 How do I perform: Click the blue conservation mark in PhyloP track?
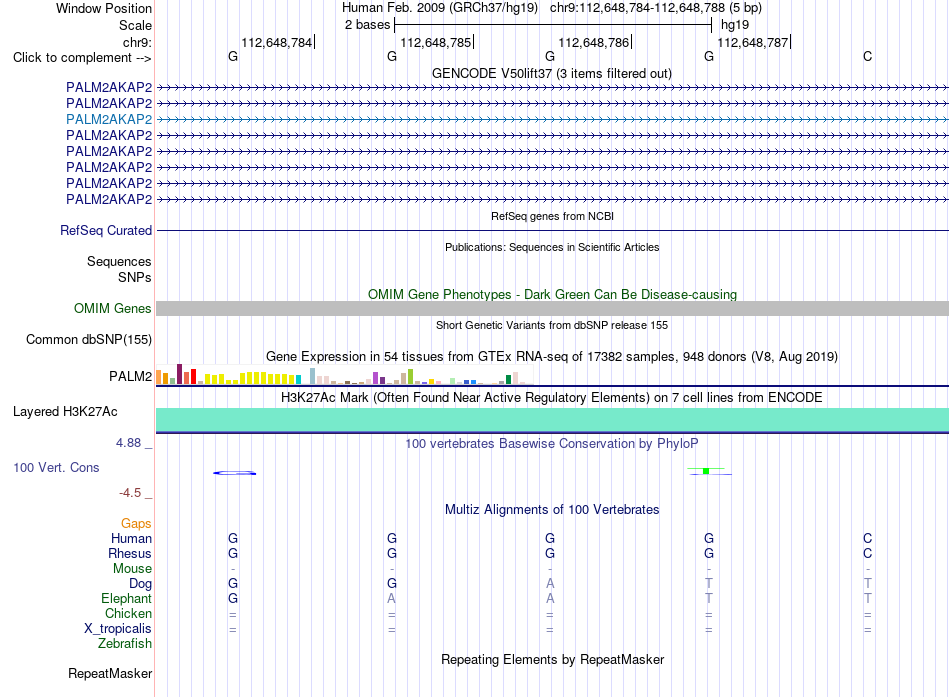pyautogui.click(x=235, y=473)
